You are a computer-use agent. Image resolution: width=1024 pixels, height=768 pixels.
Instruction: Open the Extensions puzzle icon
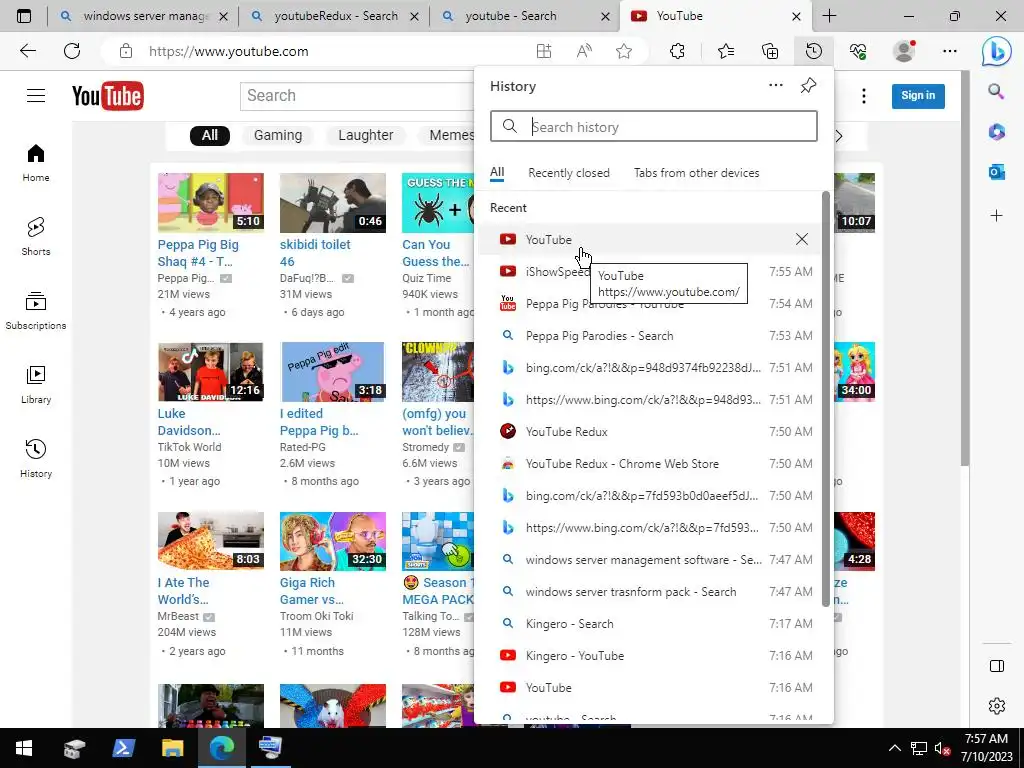[x=677, y=51]
